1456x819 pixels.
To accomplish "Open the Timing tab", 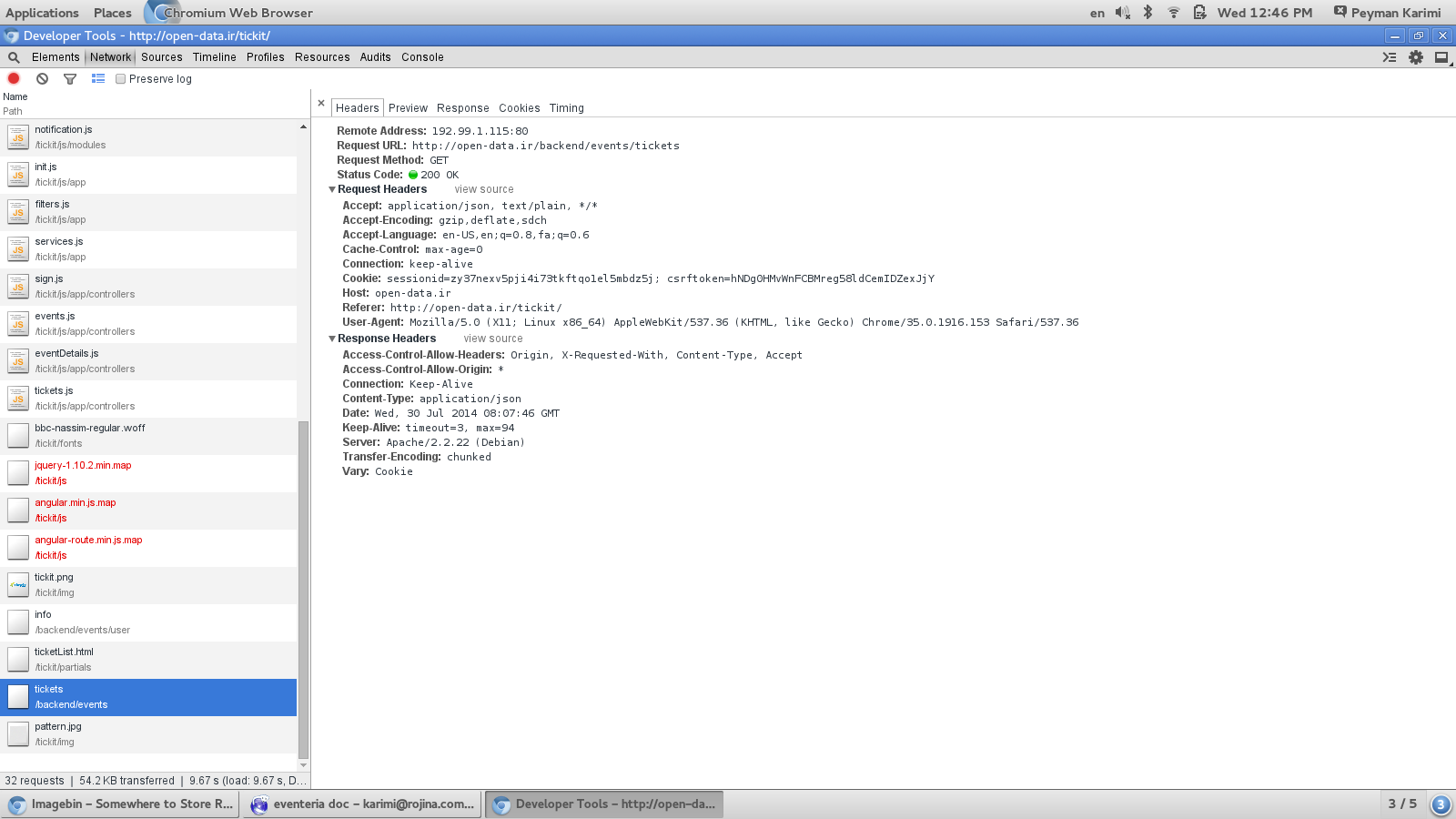I will (x=567, y=108).
